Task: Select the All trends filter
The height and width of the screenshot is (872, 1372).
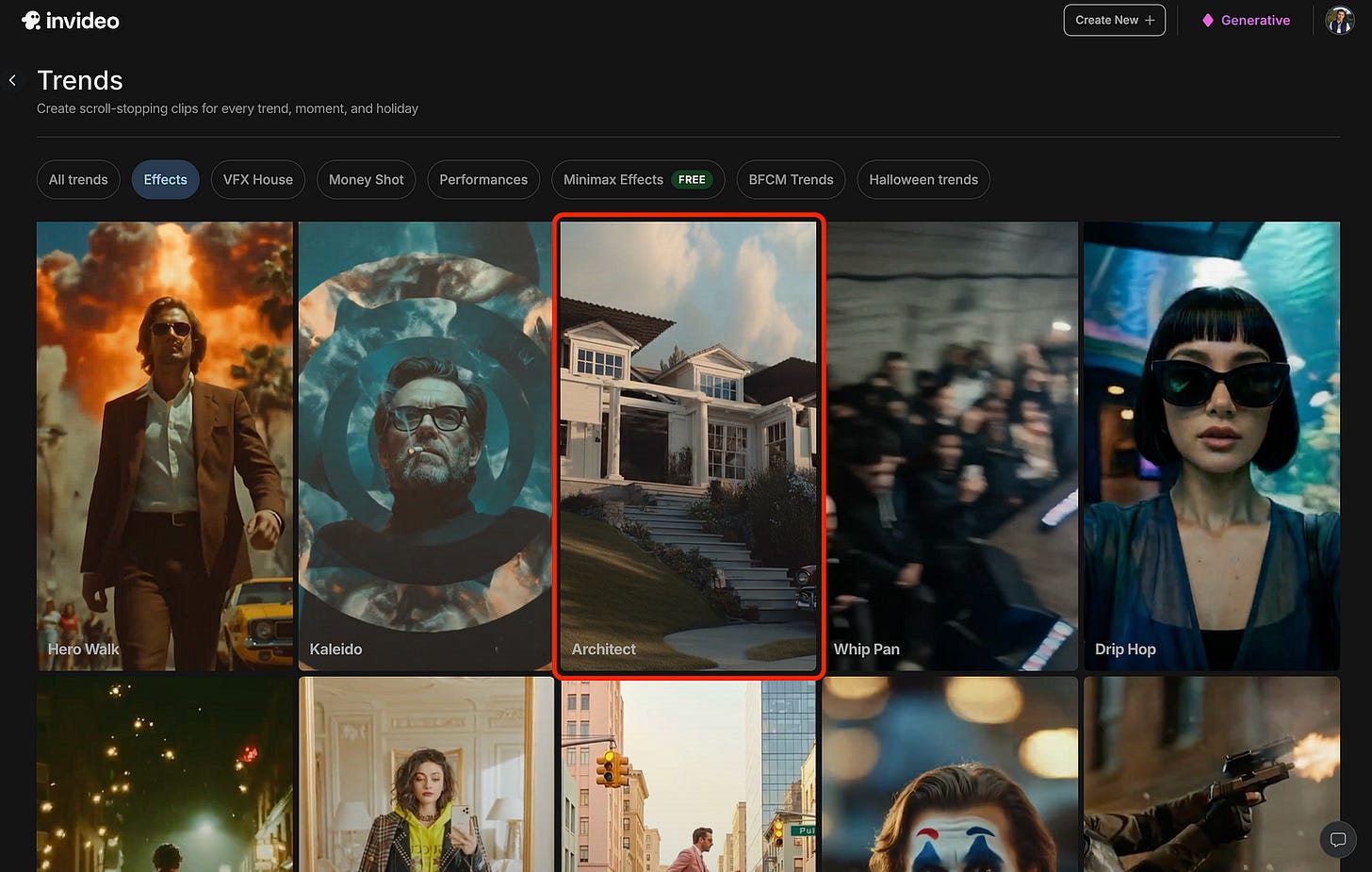Action: [78, 179]
